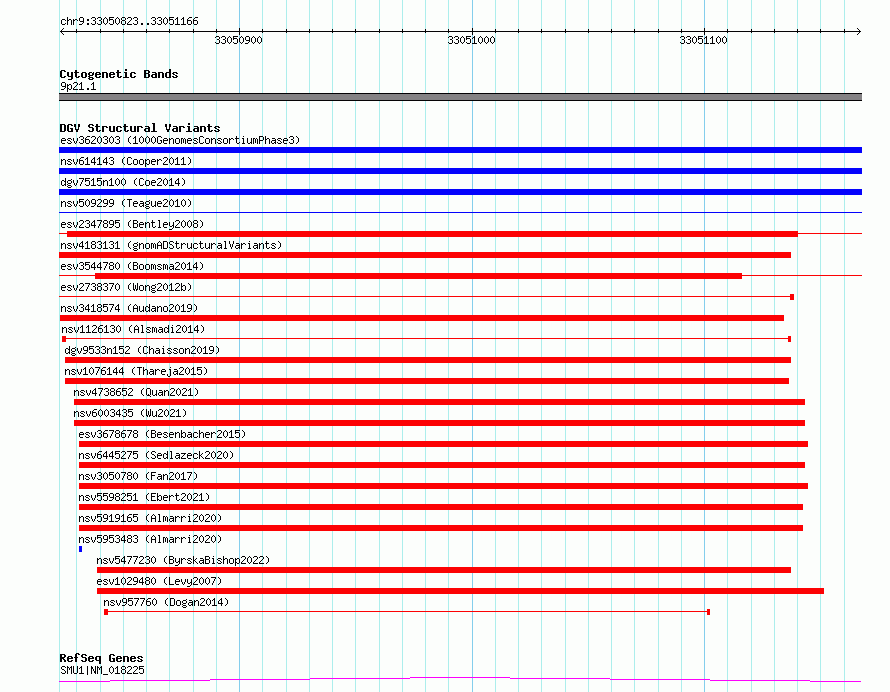This screenshot has height=692, width=890.
Task: Click the RefSeq Genes track title
Action: (102, 658)
